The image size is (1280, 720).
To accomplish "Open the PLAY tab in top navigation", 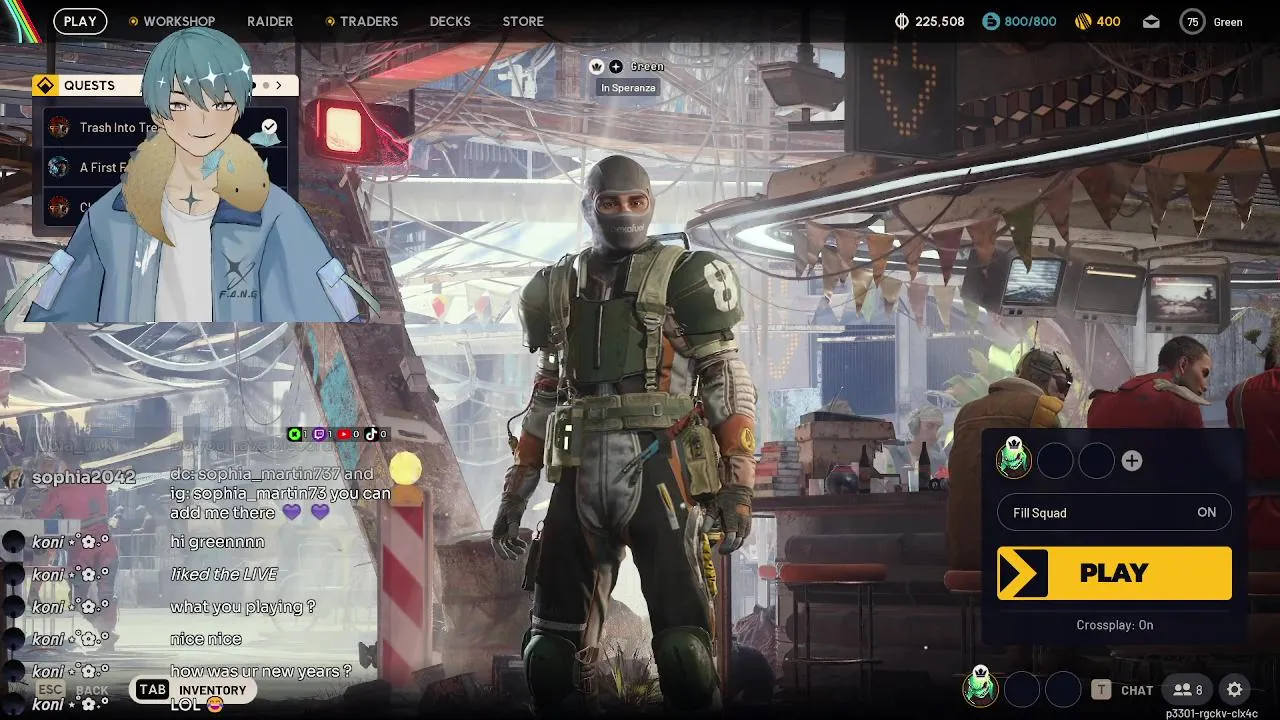I will [x=80, y=21].
